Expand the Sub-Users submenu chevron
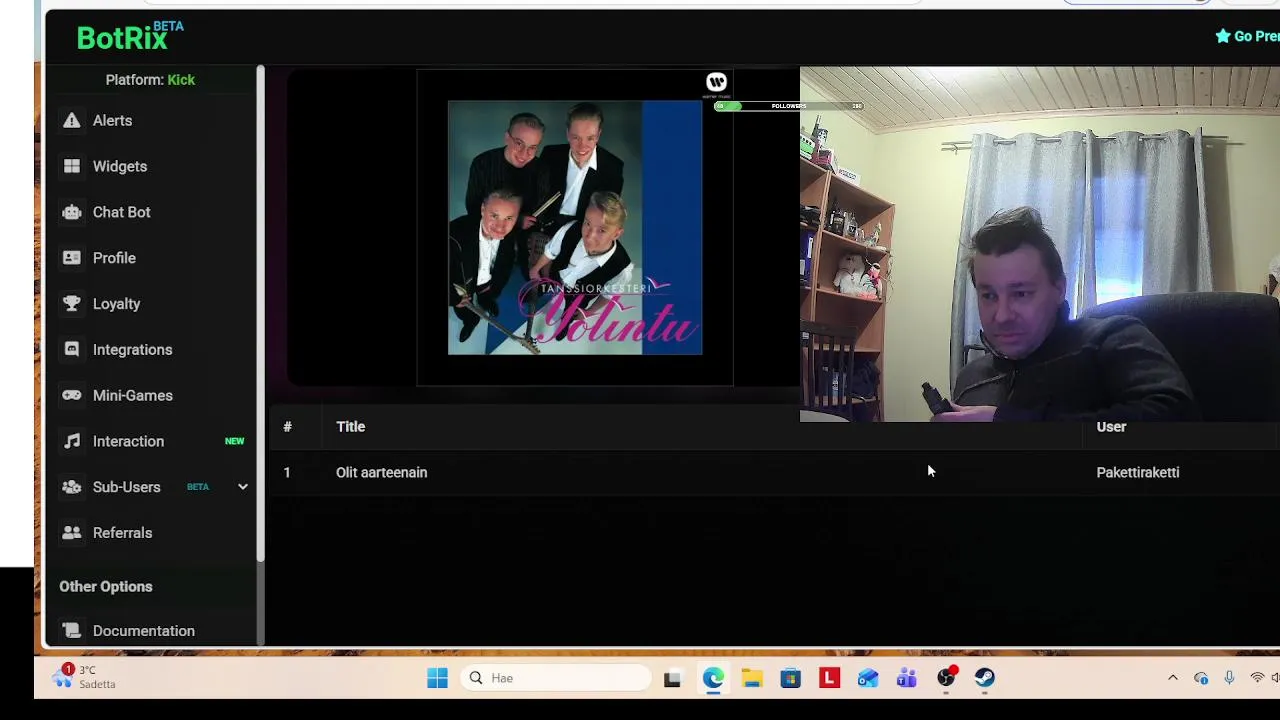The height and width of the screenshot is (720, 1280). coord(242,487)
